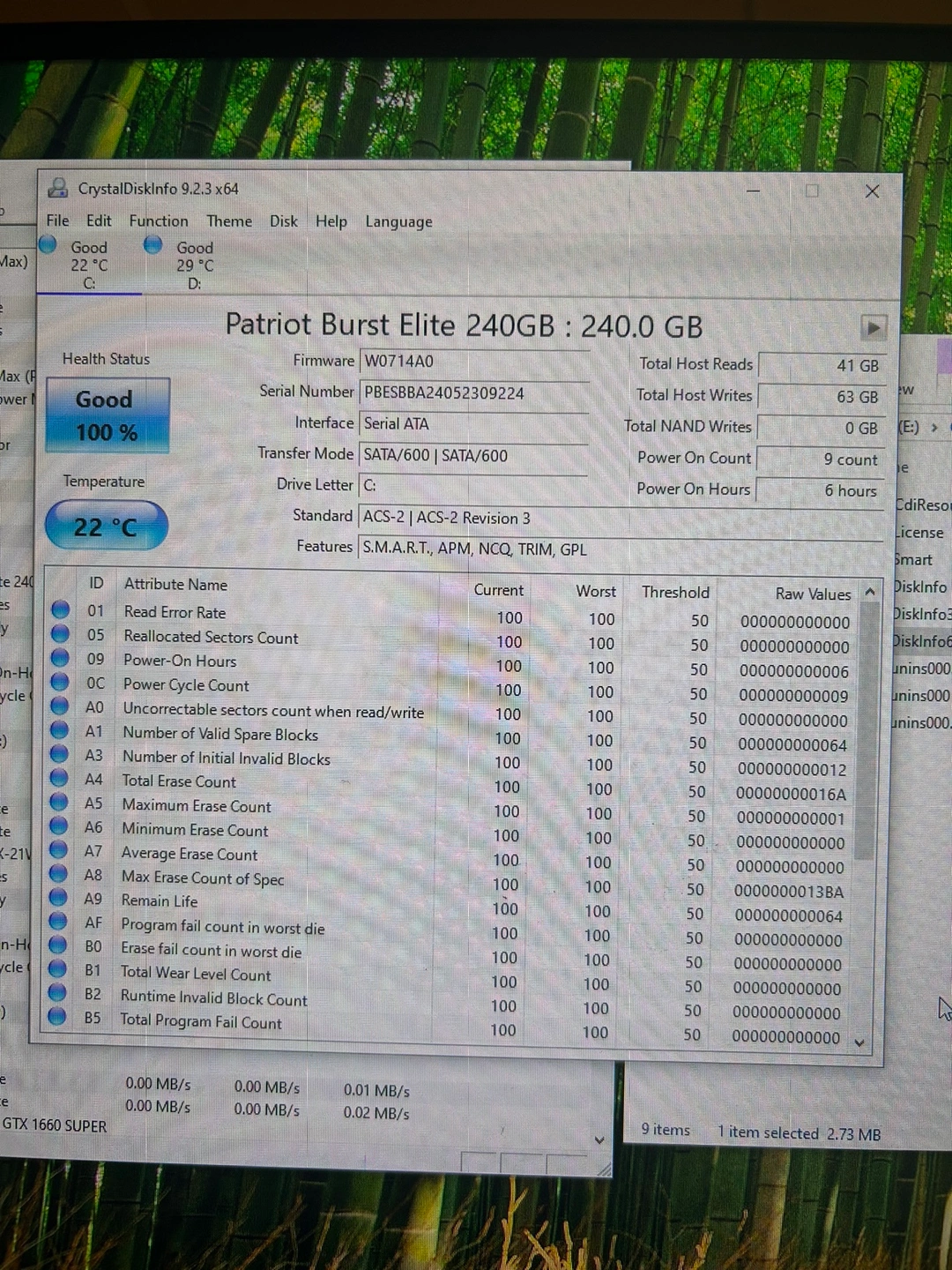This screenshot has width=952, height=1270.
Task: Click the Threshold column header
Action: [675, 592]
